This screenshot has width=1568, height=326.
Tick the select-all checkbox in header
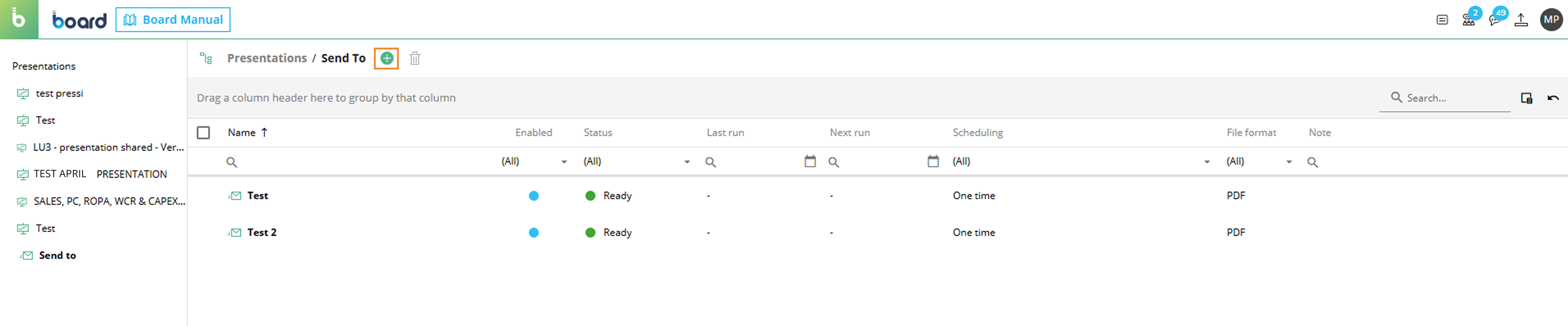(203, 133)
